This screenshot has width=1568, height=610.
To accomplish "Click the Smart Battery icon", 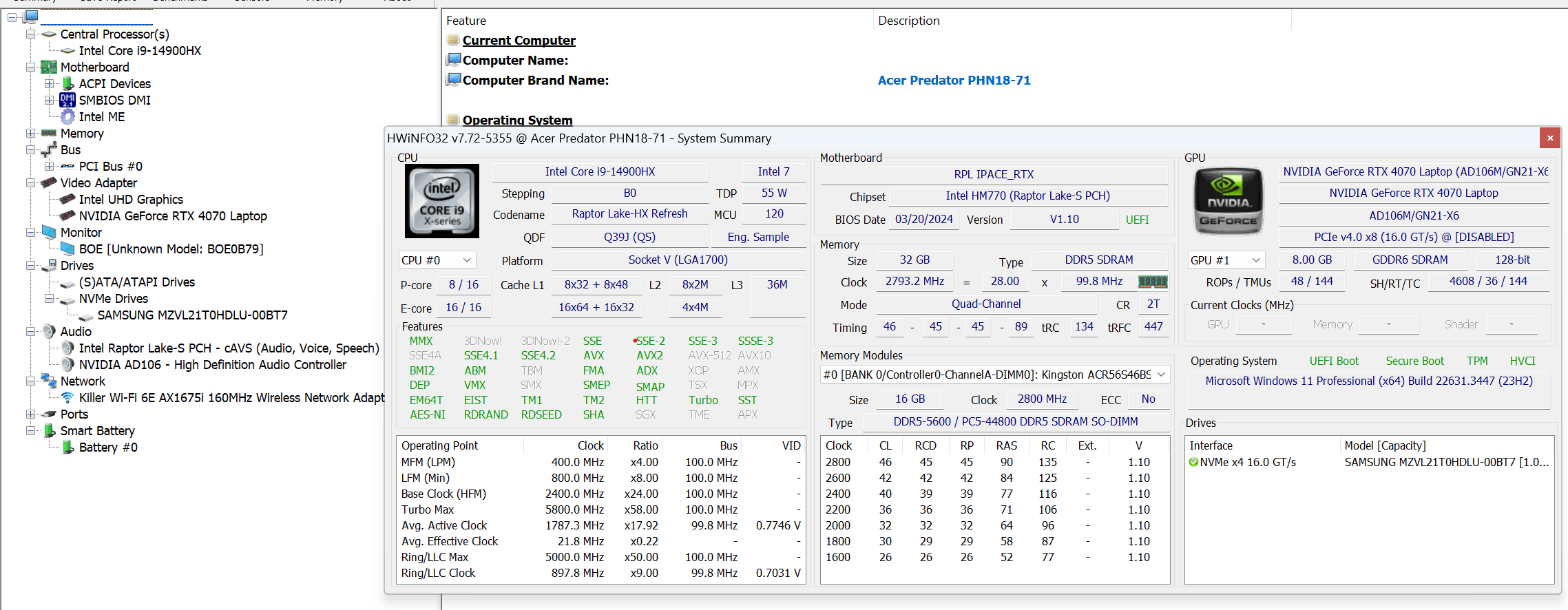I will [x=49, y=431].
